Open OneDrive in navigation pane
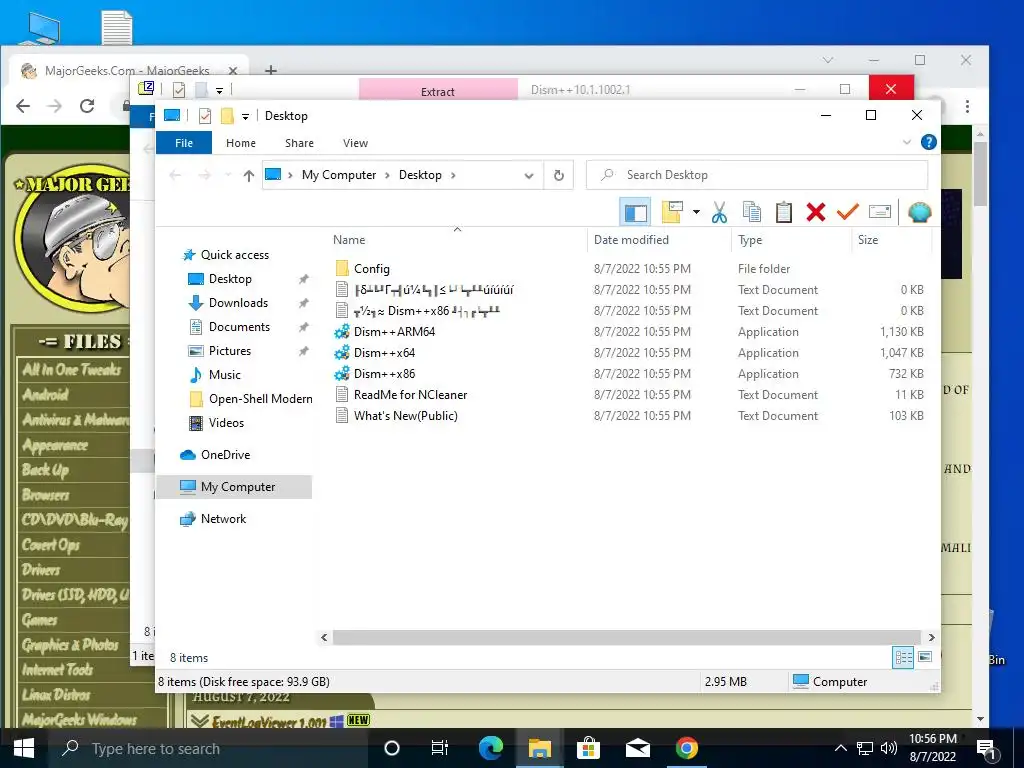 225,455
